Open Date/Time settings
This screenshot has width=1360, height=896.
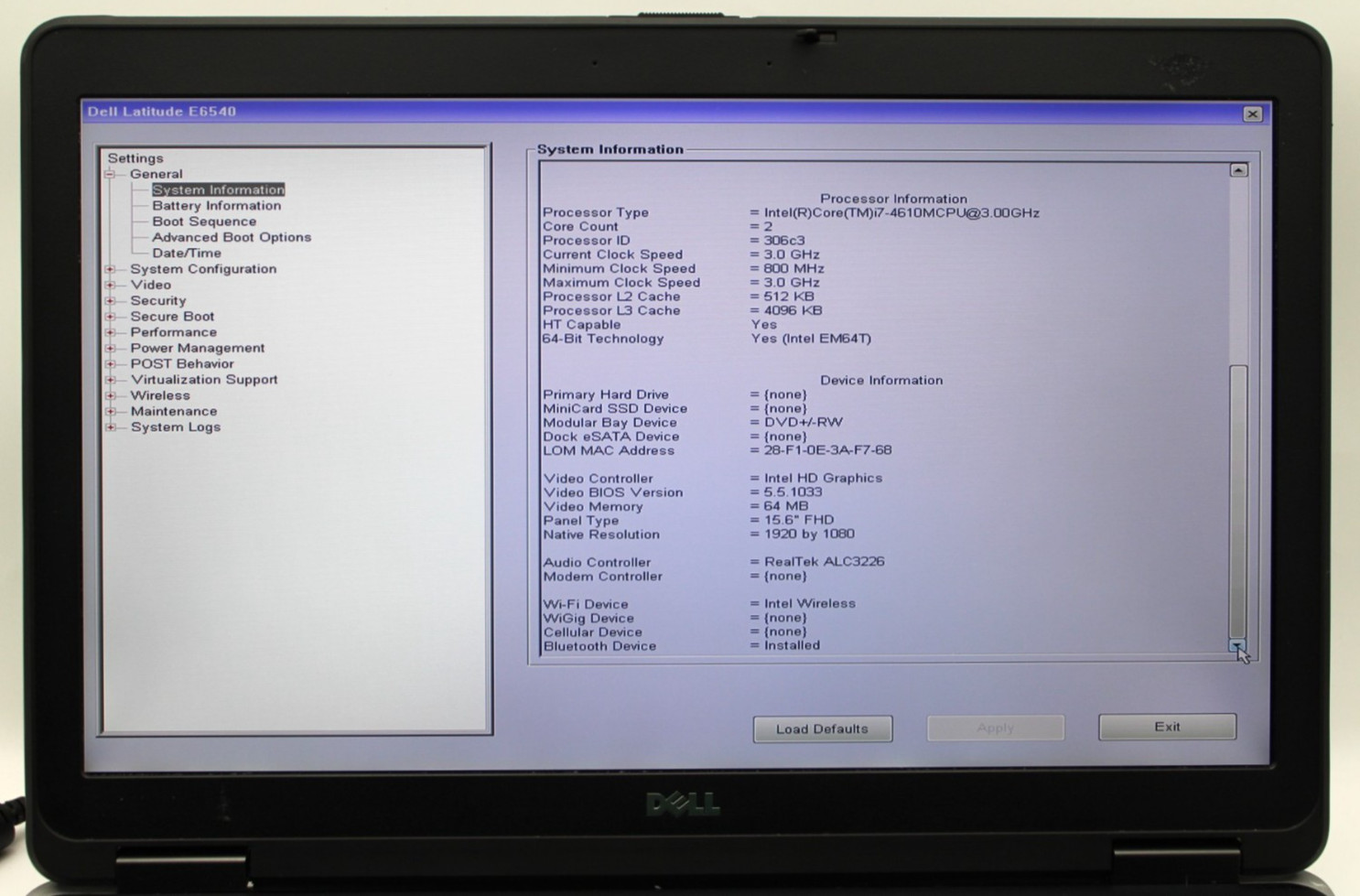(187, 253)
